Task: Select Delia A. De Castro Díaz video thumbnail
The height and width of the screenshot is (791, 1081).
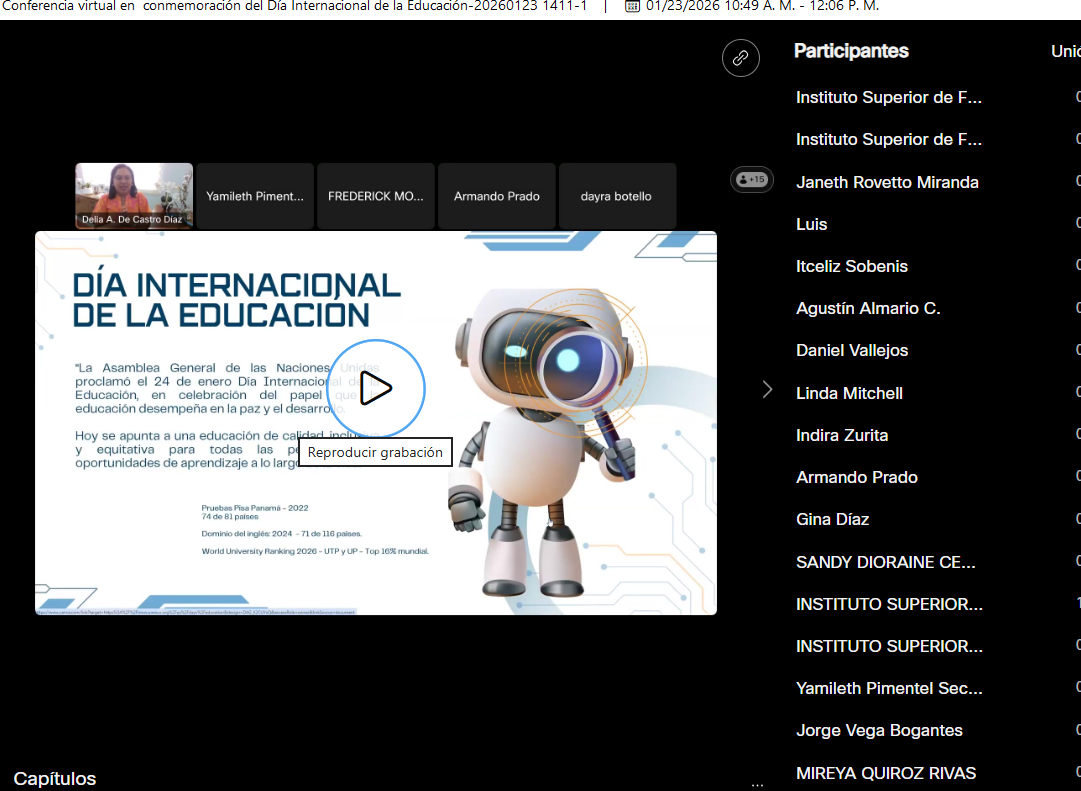Action: pyautogui.click(x=134, y=196)
